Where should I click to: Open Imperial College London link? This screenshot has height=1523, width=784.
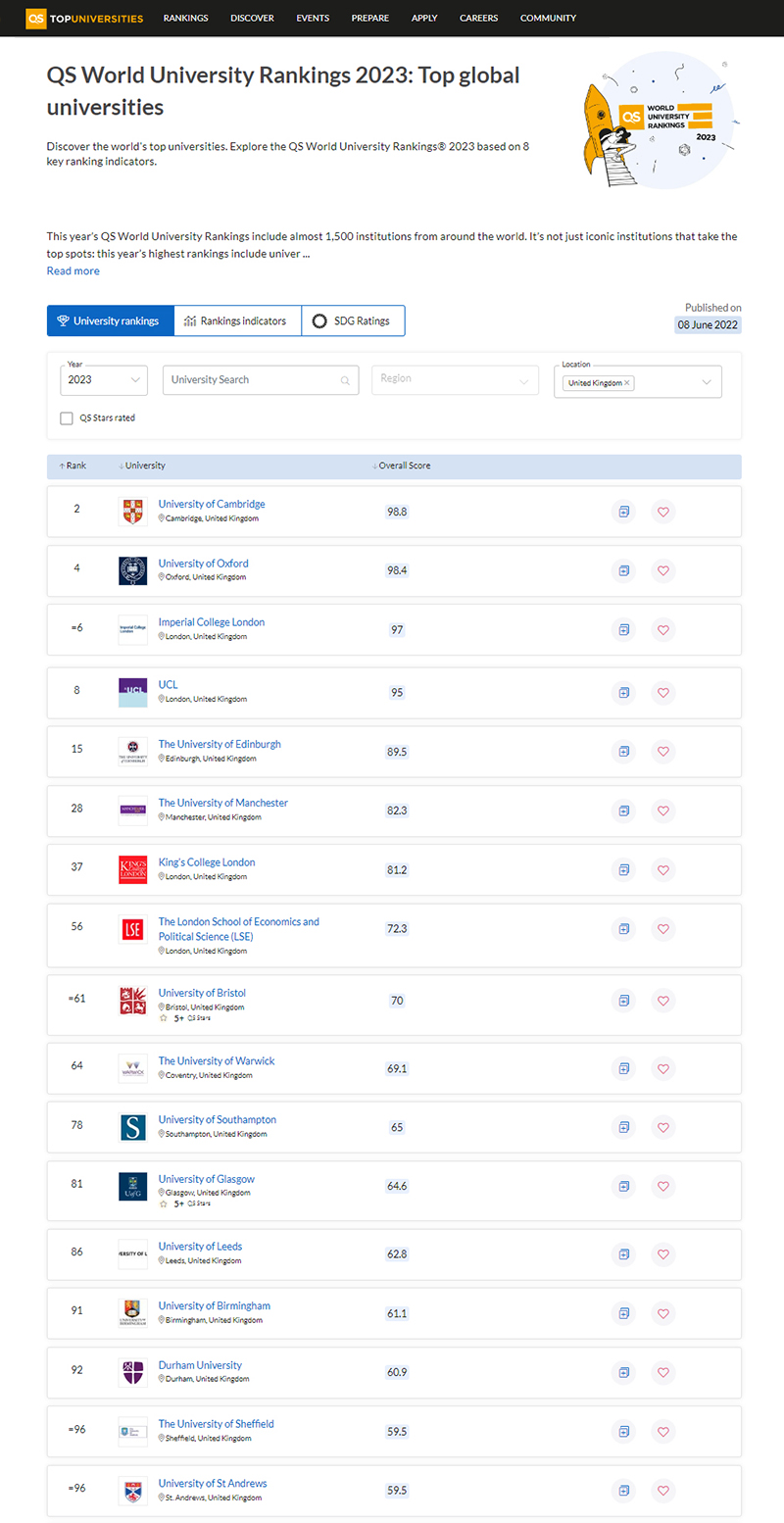[211, 622]
